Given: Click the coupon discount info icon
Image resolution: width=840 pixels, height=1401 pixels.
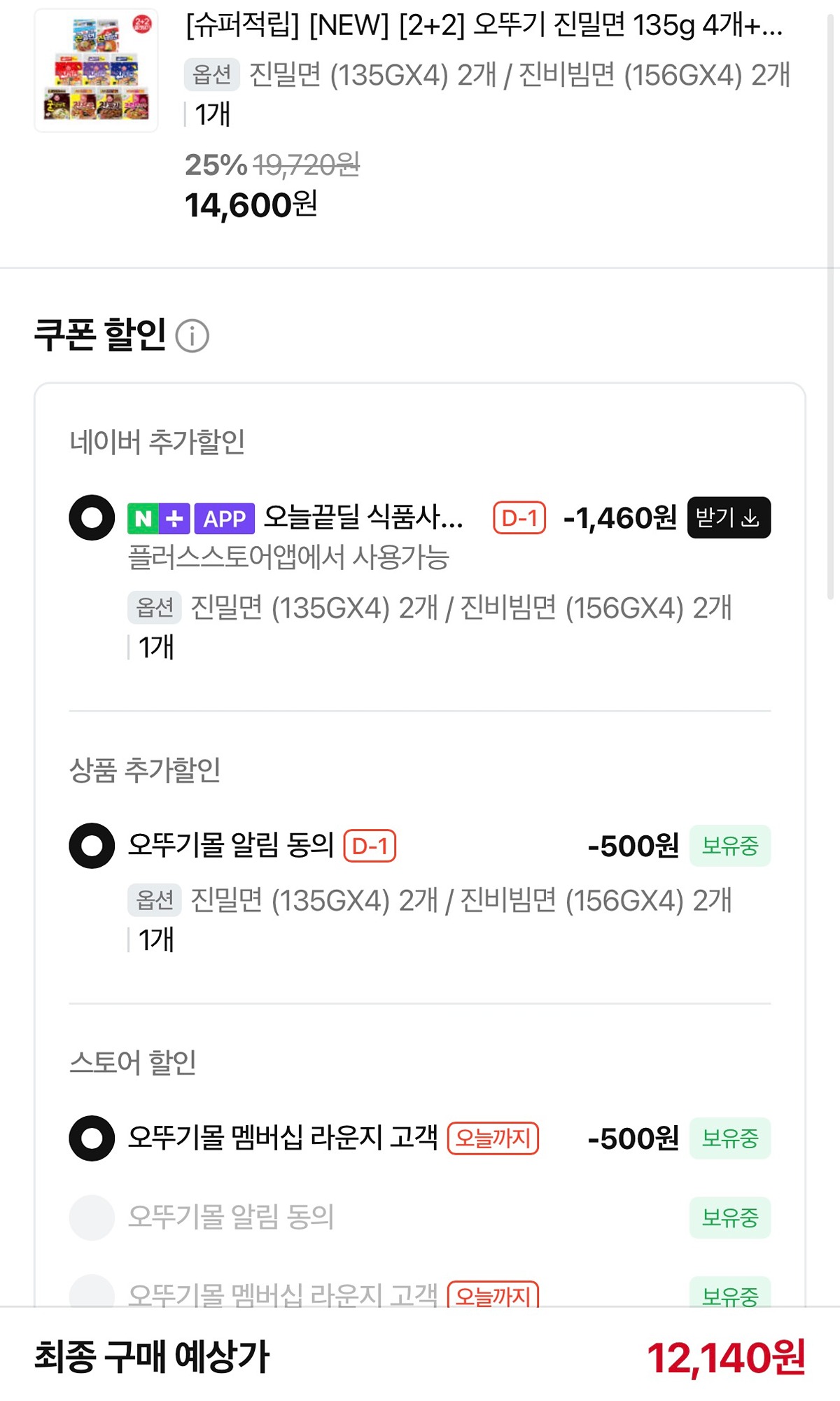Looking at the screenshot, I should click(192, 336).
